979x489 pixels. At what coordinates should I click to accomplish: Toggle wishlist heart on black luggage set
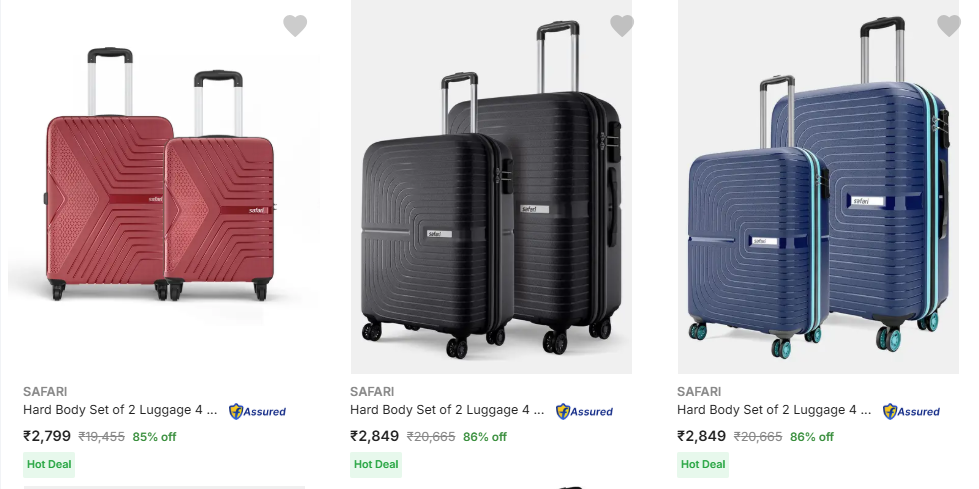point(622,26)
